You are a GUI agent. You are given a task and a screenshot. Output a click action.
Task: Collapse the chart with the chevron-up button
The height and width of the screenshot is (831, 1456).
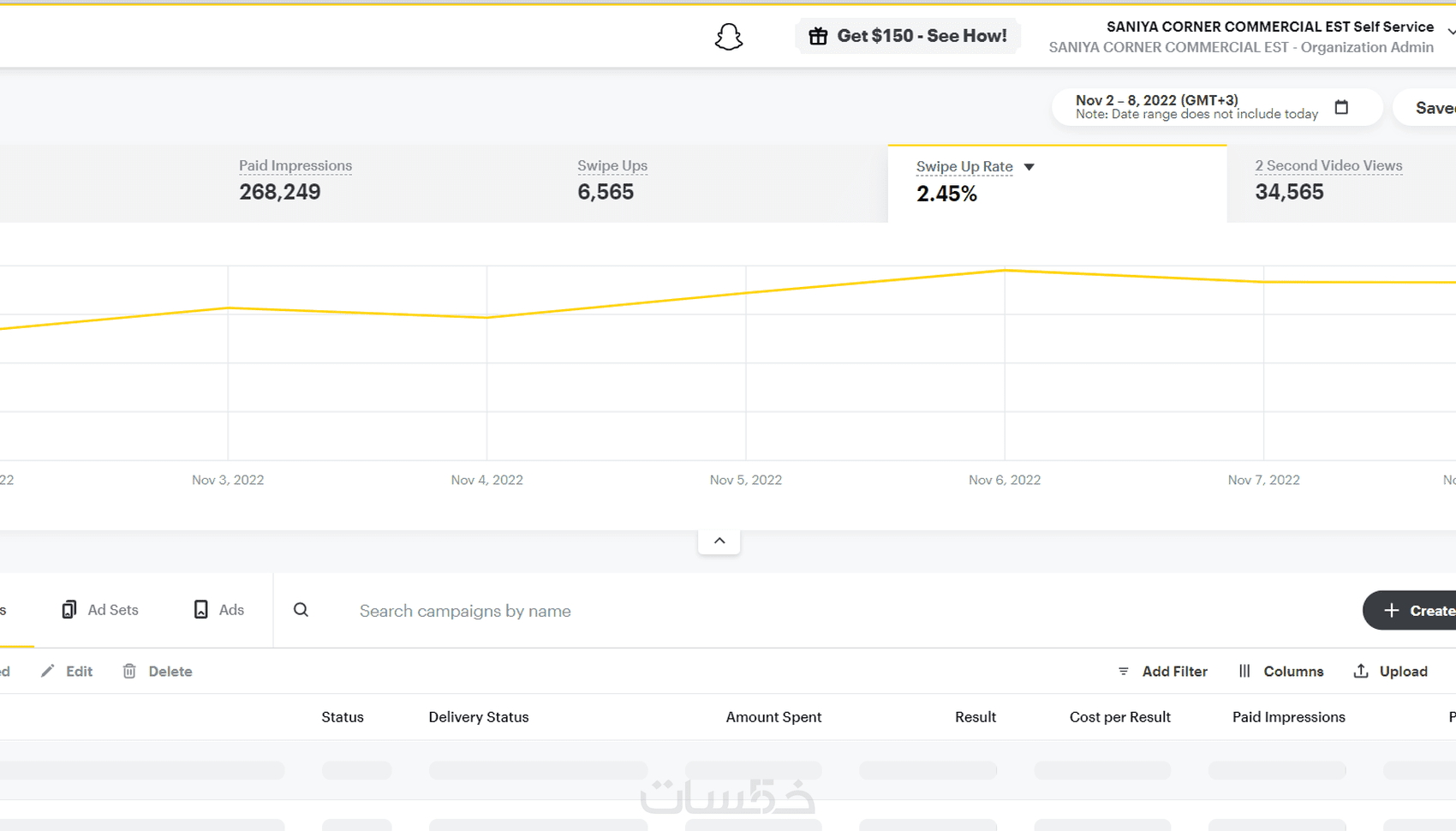(719, 541)
